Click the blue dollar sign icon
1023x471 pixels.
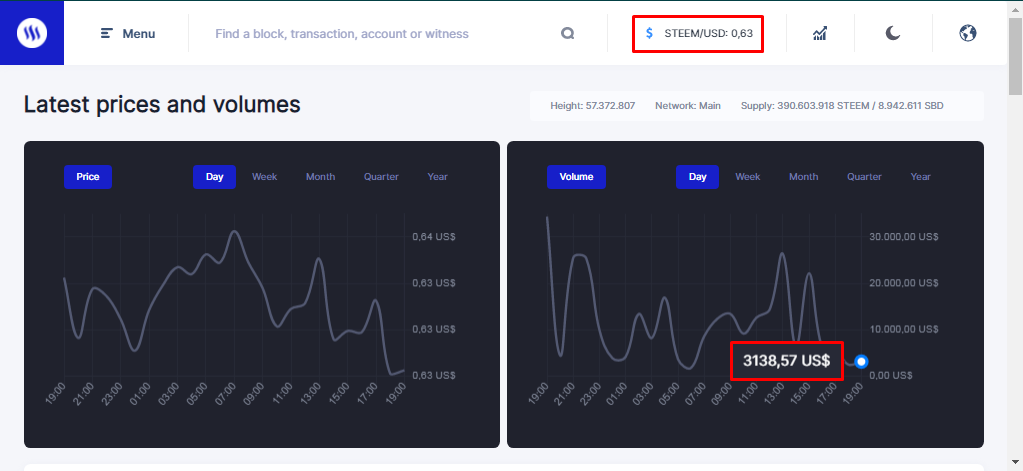(649, 34)
